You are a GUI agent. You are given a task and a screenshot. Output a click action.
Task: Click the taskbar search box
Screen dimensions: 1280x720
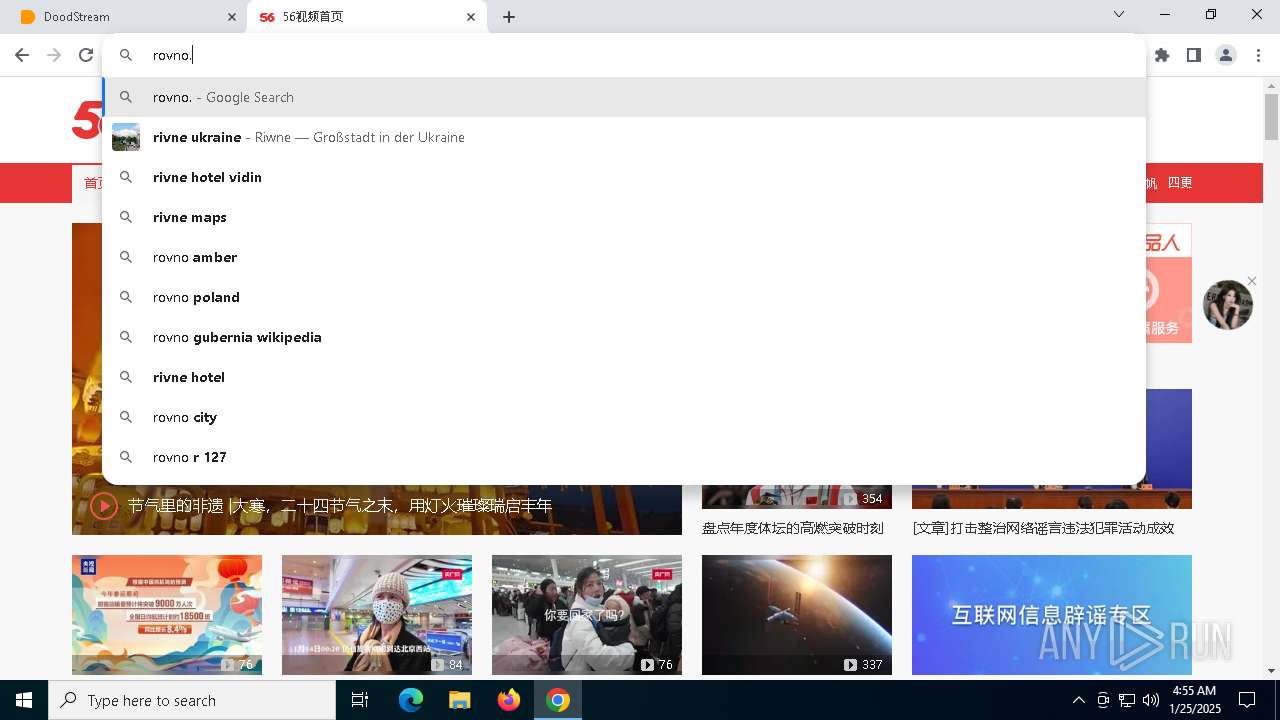pos(192,700)
